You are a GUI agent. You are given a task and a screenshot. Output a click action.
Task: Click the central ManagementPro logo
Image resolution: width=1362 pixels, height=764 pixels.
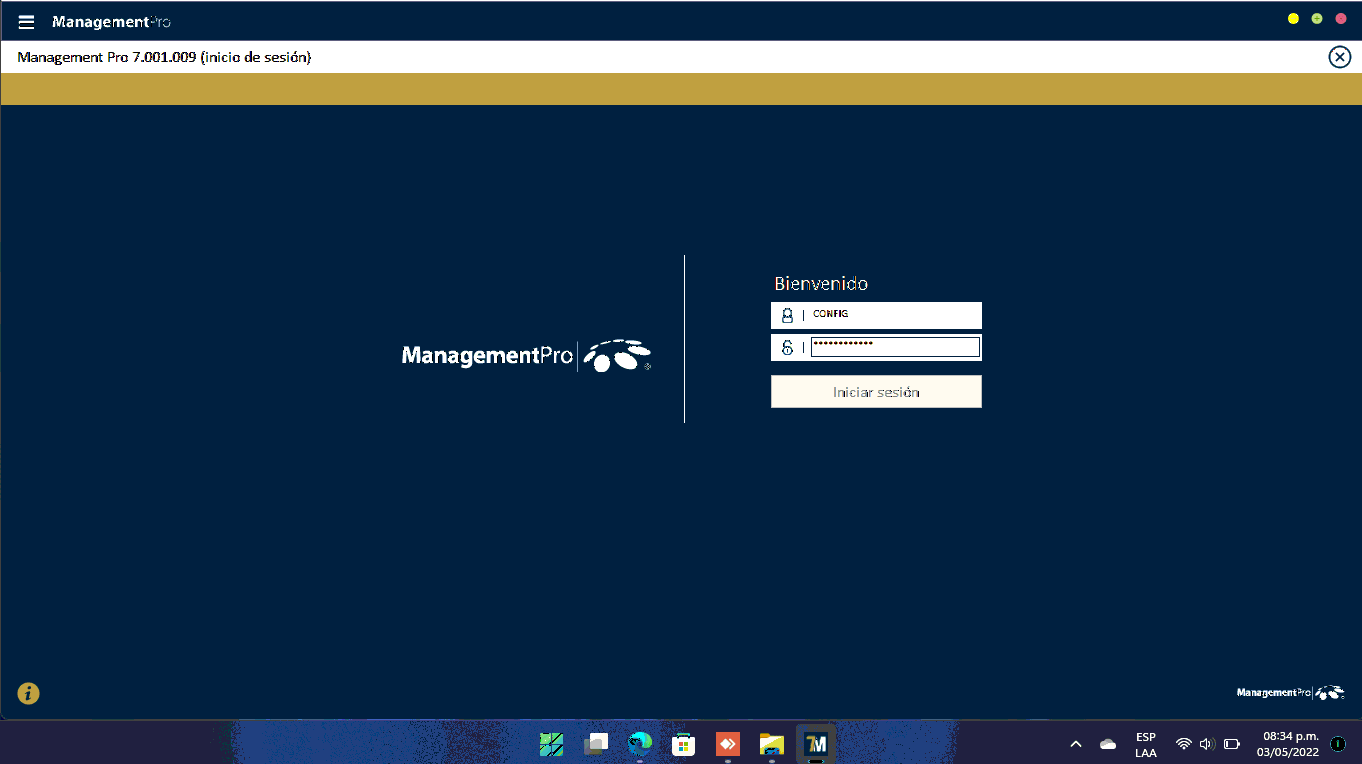(526, 356)
